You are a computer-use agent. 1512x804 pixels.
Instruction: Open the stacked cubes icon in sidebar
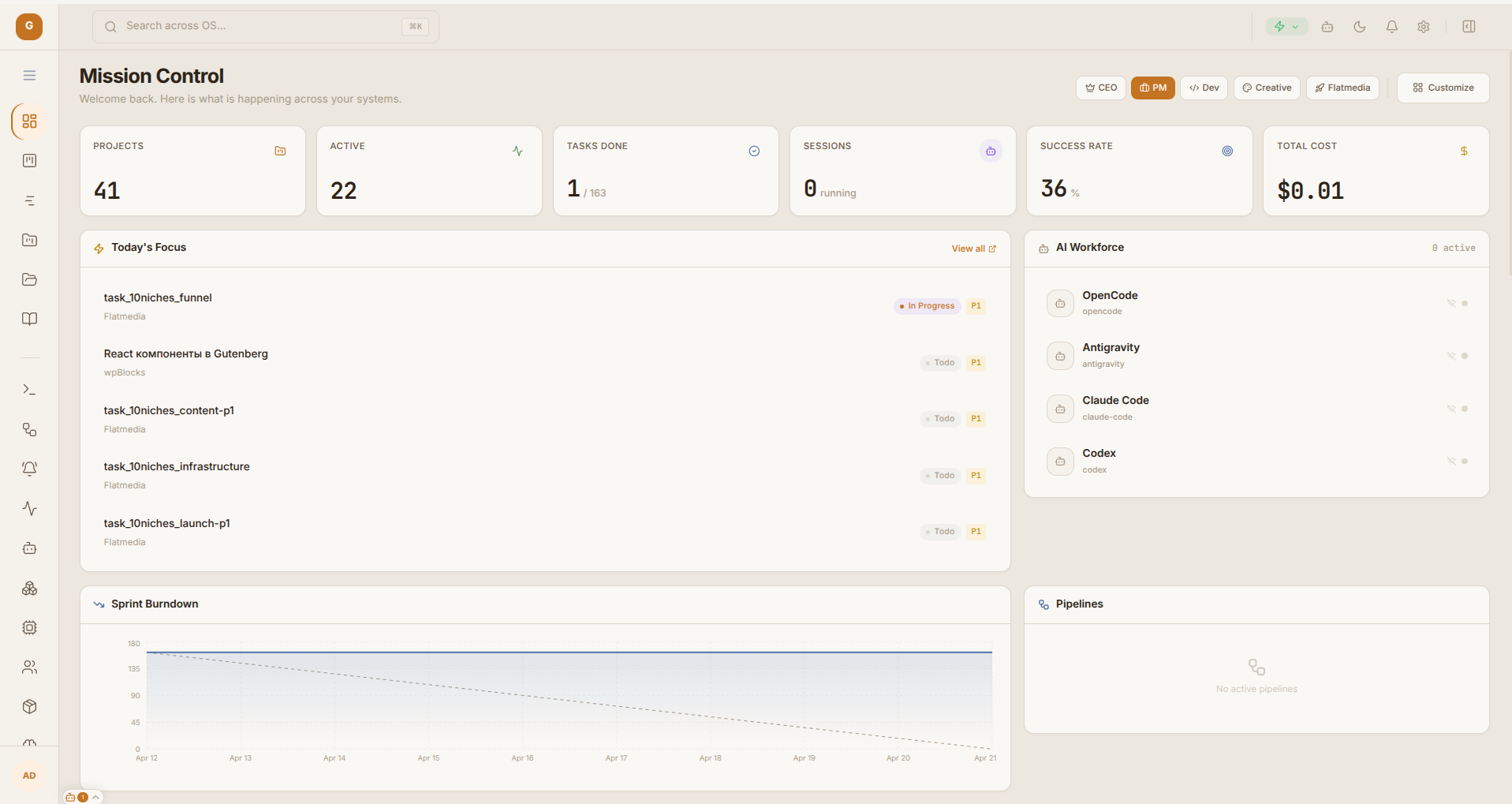tap(29, 589)
